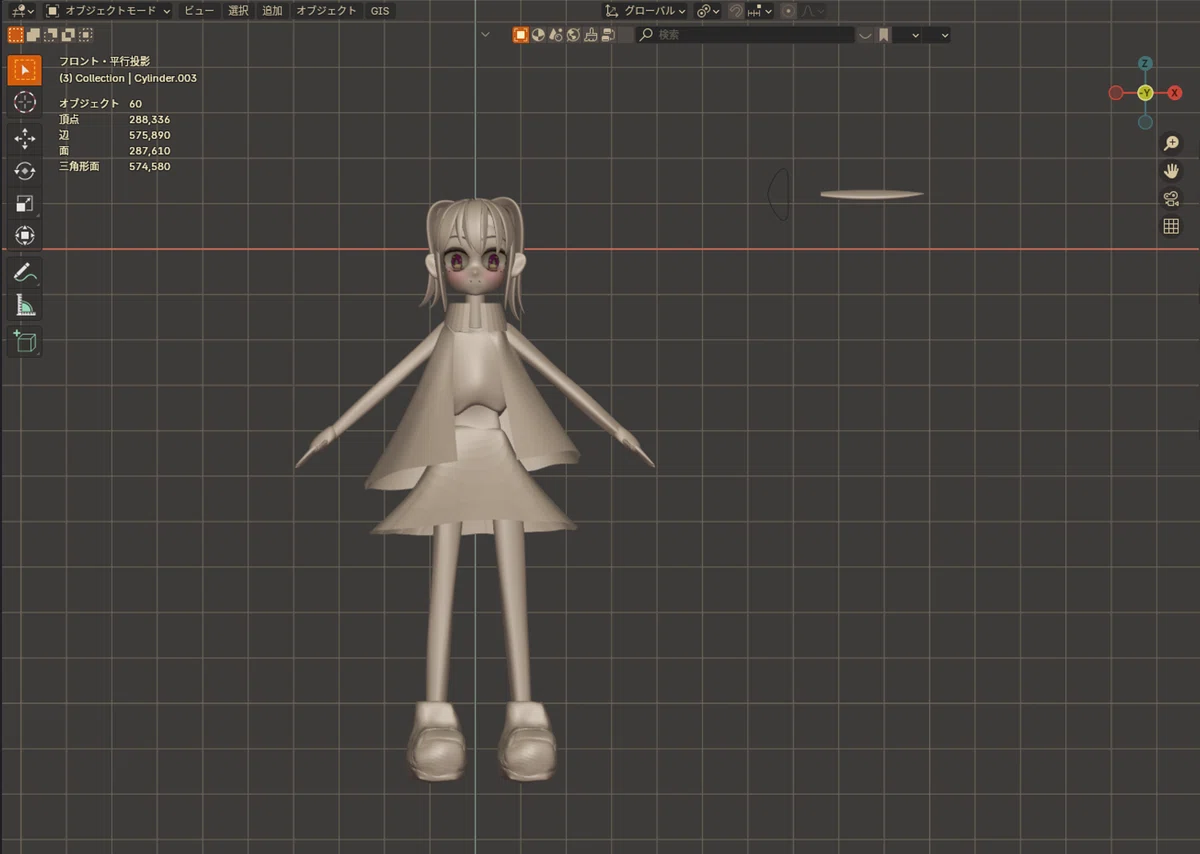Image resolution: width=1200 pixels, height=854 pixels.
Task: Toggle the camera view icon
Action: [x=1171, y=199]
